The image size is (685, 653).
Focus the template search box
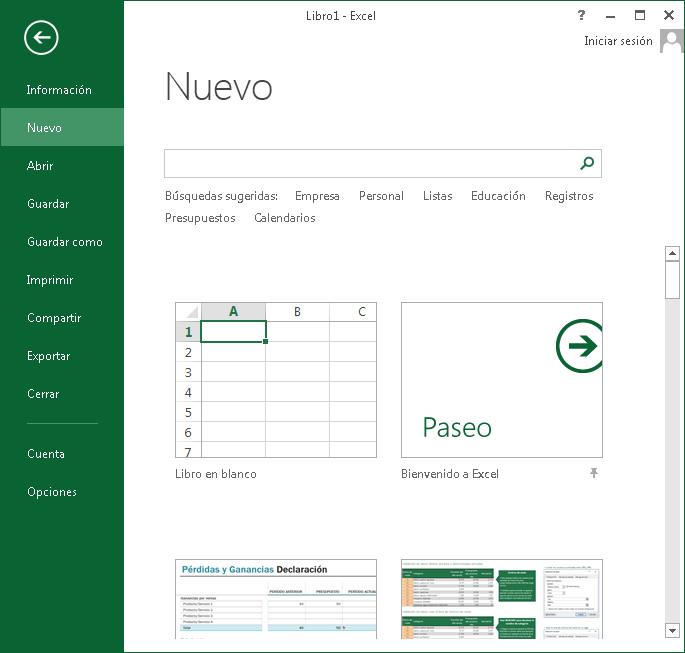(x=383, y=163)
